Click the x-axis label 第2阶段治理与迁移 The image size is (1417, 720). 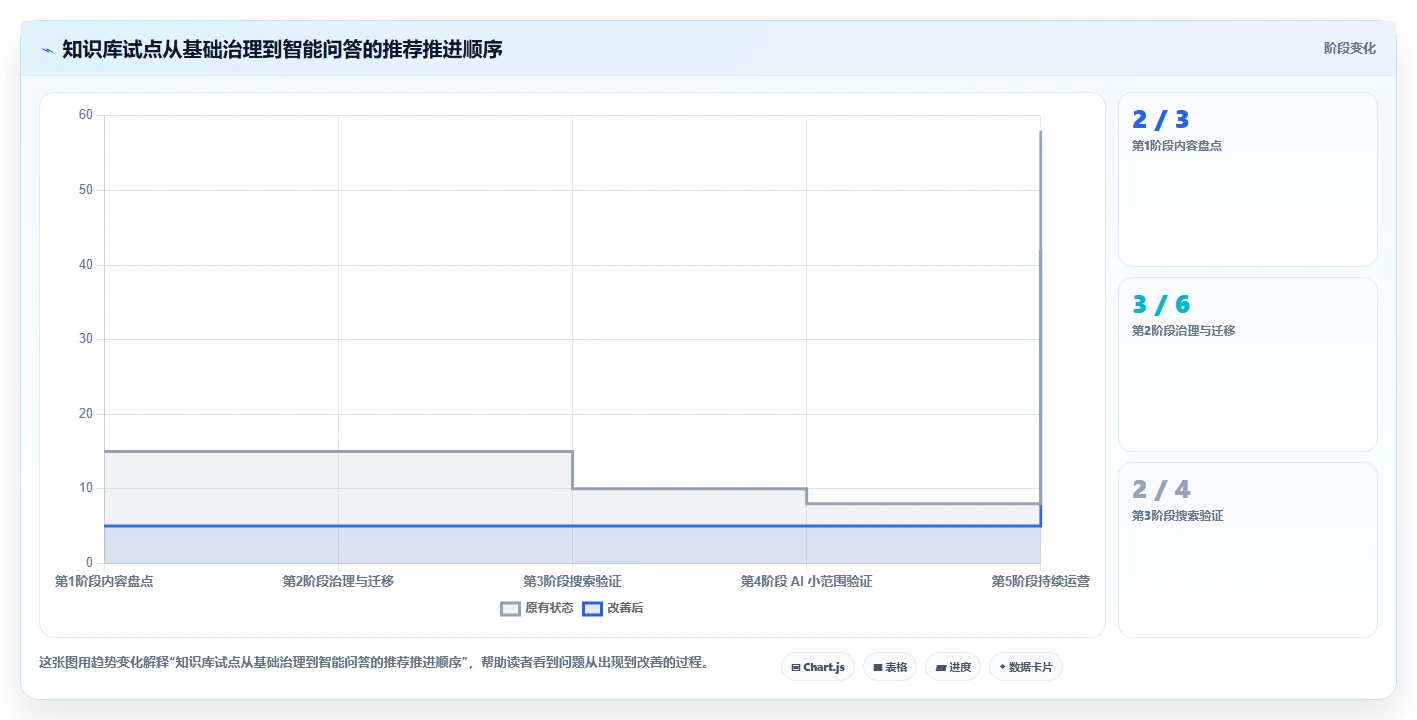338,581
